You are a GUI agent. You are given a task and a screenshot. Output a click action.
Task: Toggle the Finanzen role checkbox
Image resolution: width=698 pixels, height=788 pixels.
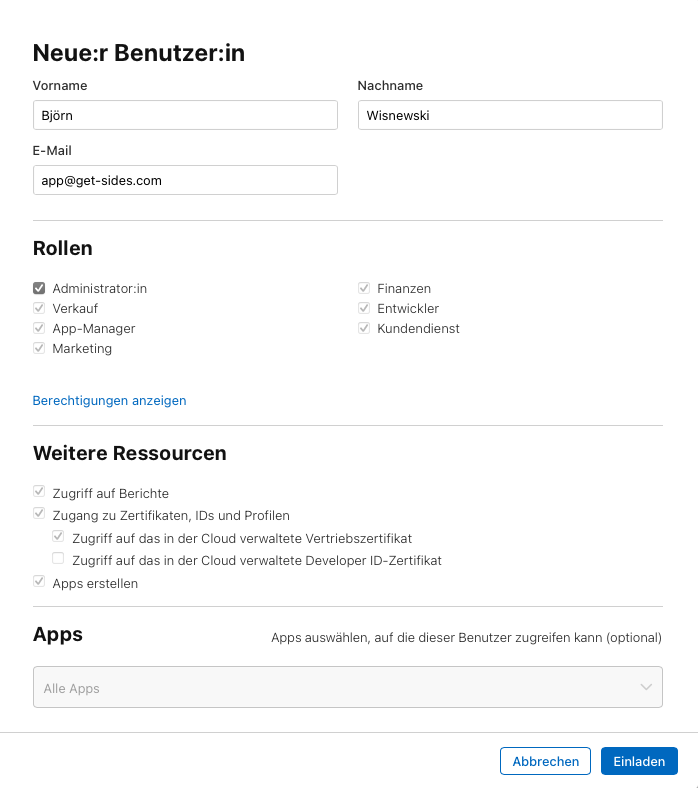pyautogui.click(x=364, y=288)
